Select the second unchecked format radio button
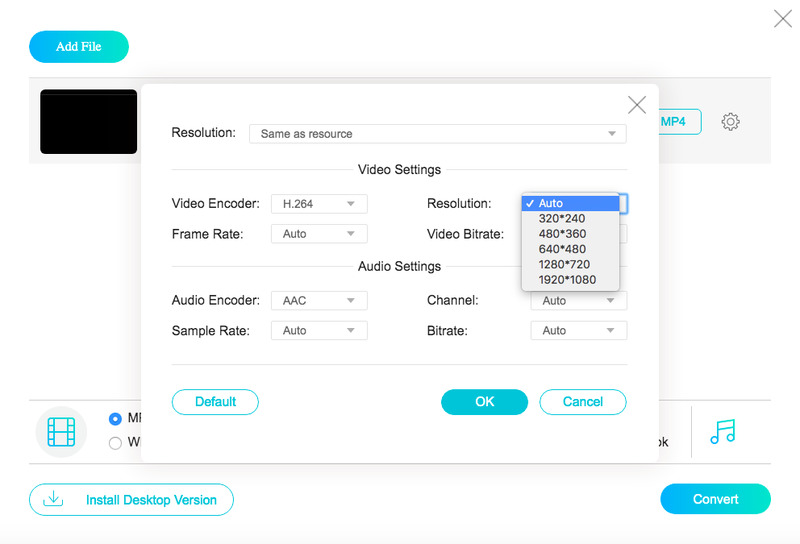 [115, 443]
